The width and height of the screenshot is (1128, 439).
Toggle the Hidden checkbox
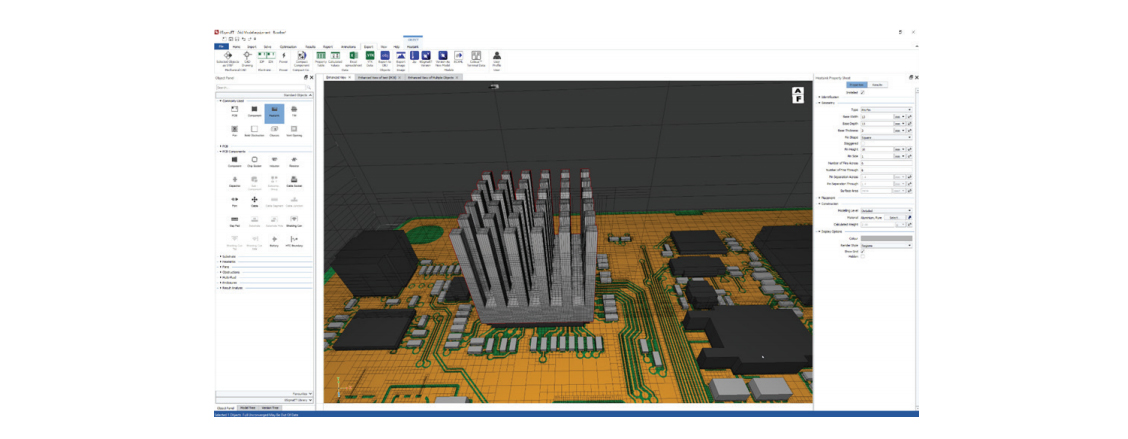coord(863,256)
